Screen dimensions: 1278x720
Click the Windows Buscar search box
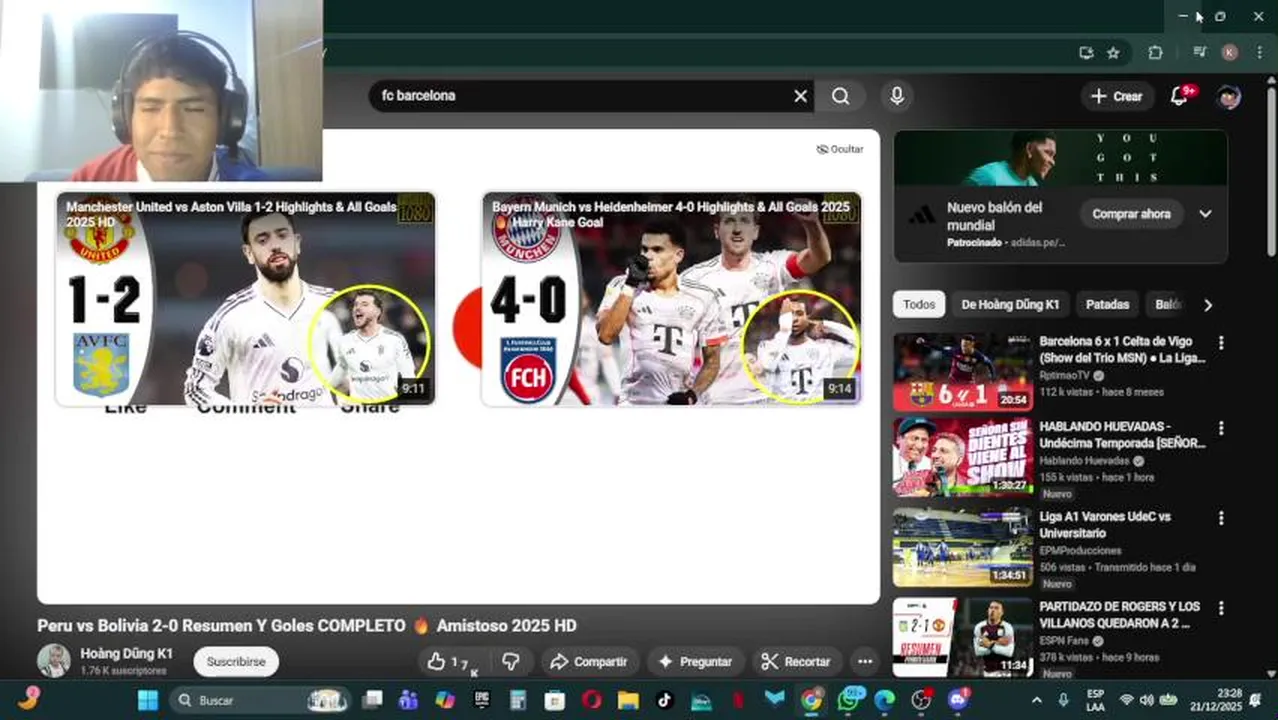260,700
